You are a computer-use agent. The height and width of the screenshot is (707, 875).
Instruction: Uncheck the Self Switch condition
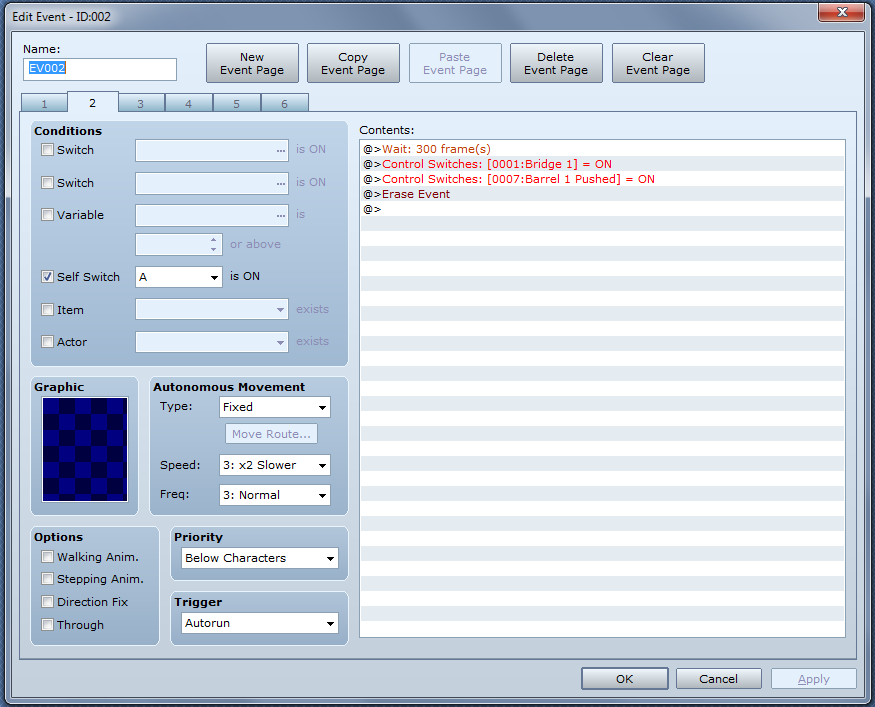coord(48,277)
